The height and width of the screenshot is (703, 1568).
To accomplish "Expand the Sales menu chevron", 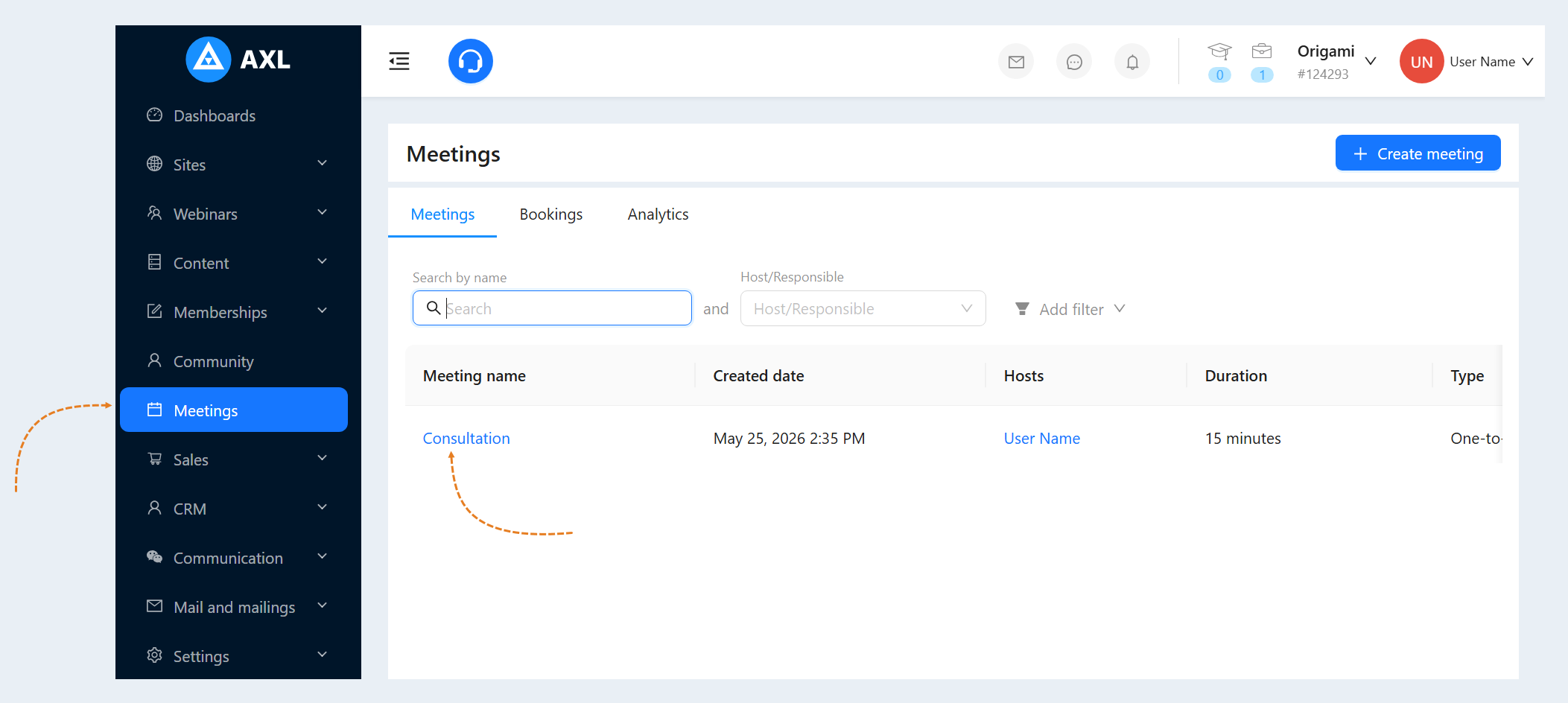I will pyautogui.click(x=323, y=458).
